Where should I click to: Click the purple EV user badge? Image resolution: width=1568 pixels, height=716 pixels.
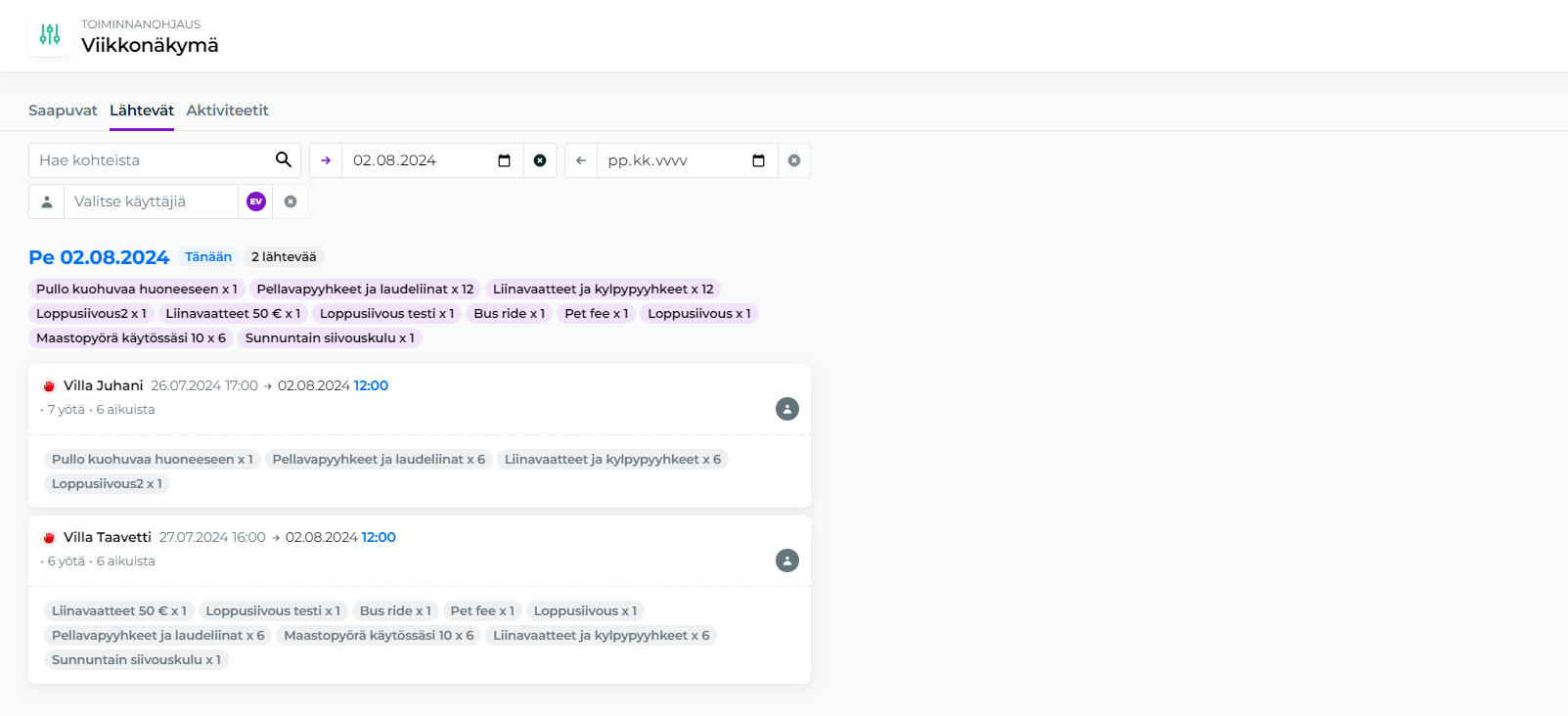[x=256, y=201]
